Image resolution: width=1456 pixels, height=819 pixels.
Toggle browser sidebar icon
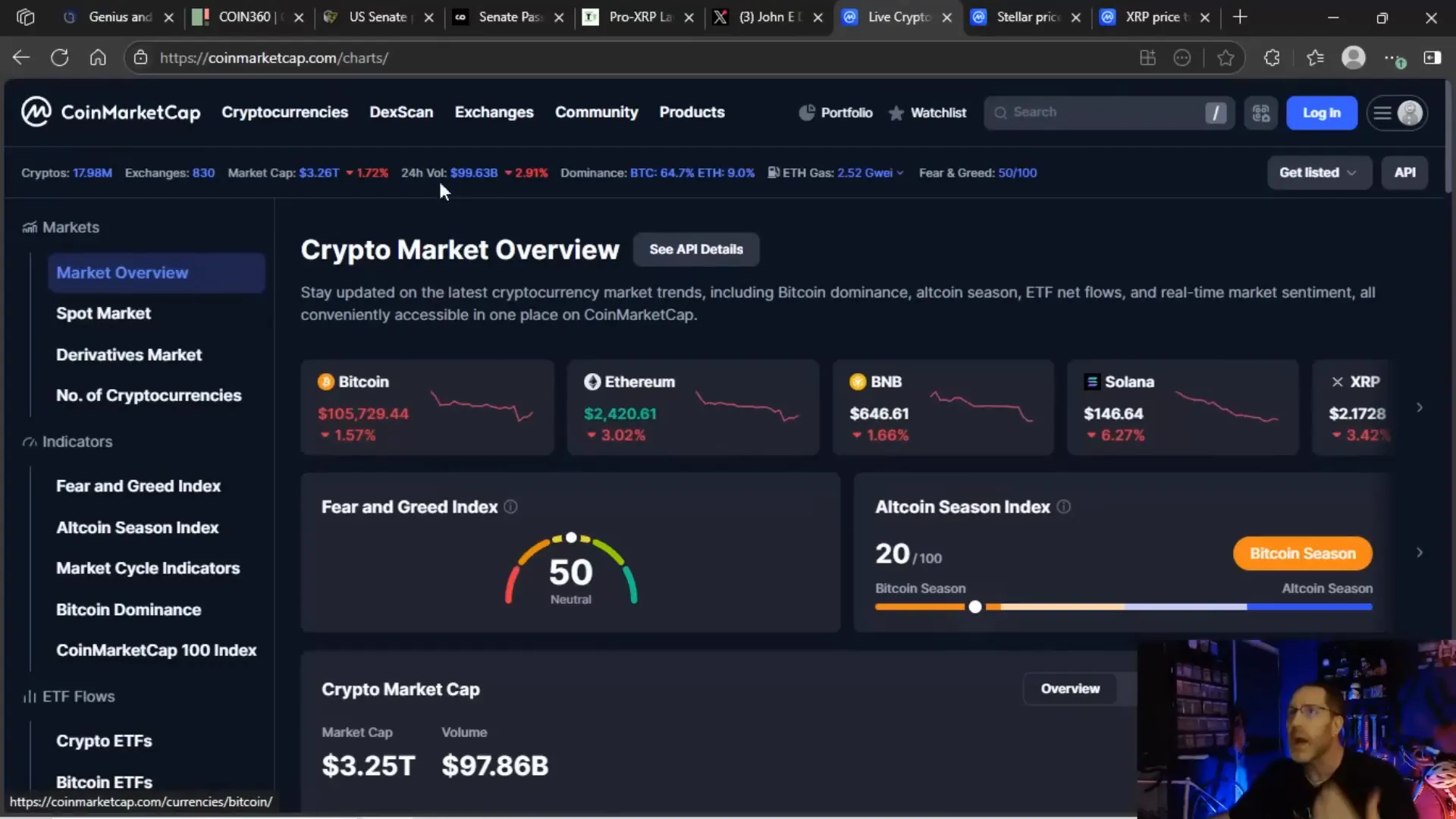pyautogui.click(x=1432, y=58)
